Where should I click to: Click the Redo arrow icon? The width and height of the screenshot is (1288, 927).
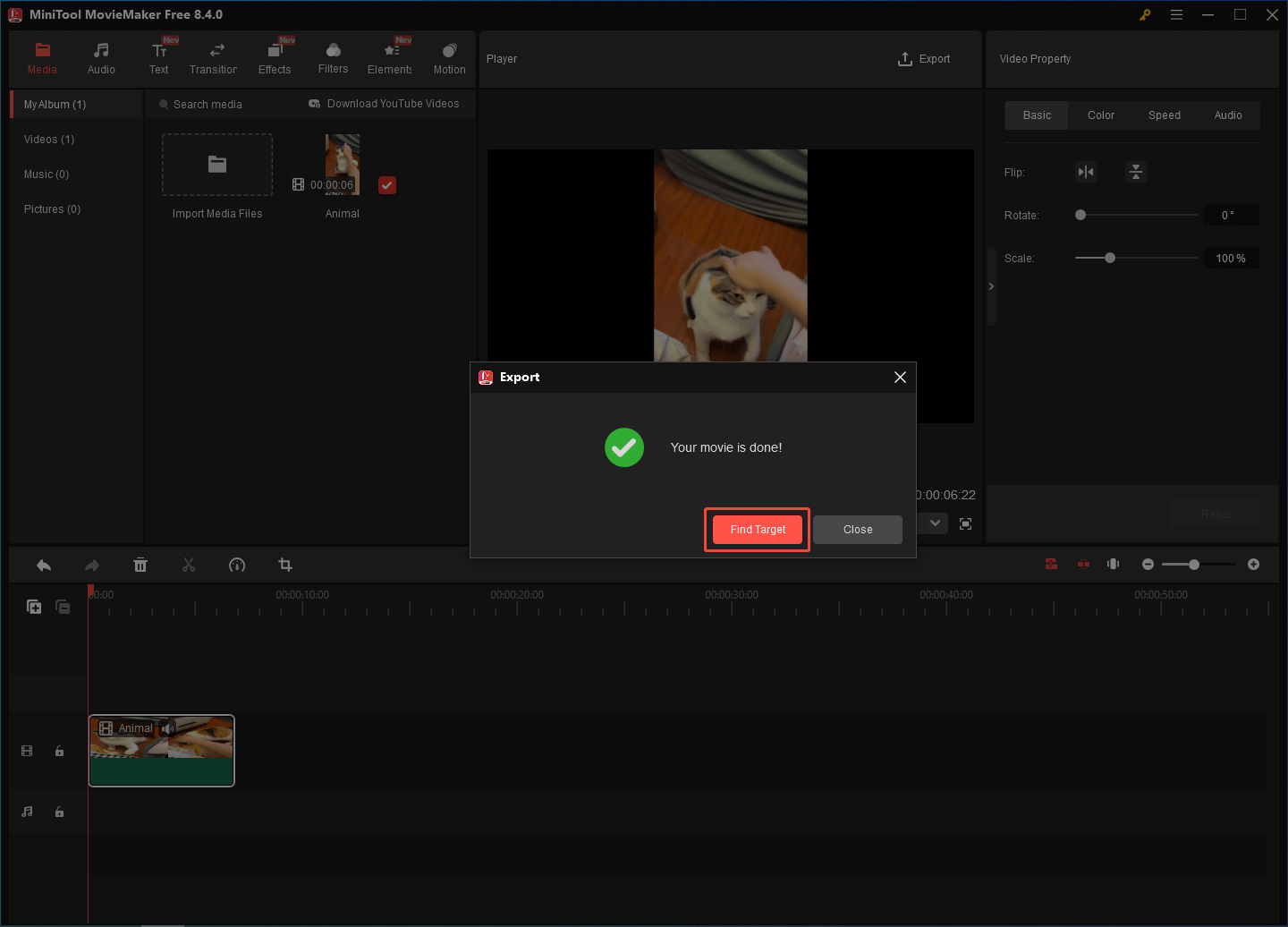[91, 565]
